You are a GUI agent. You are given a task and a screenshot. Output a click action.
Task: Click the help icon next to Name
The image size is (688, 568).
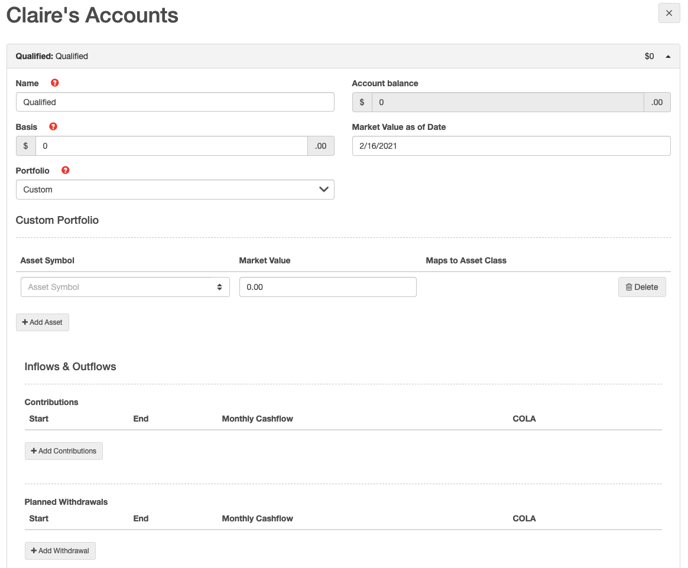click(x=55, y=83)
